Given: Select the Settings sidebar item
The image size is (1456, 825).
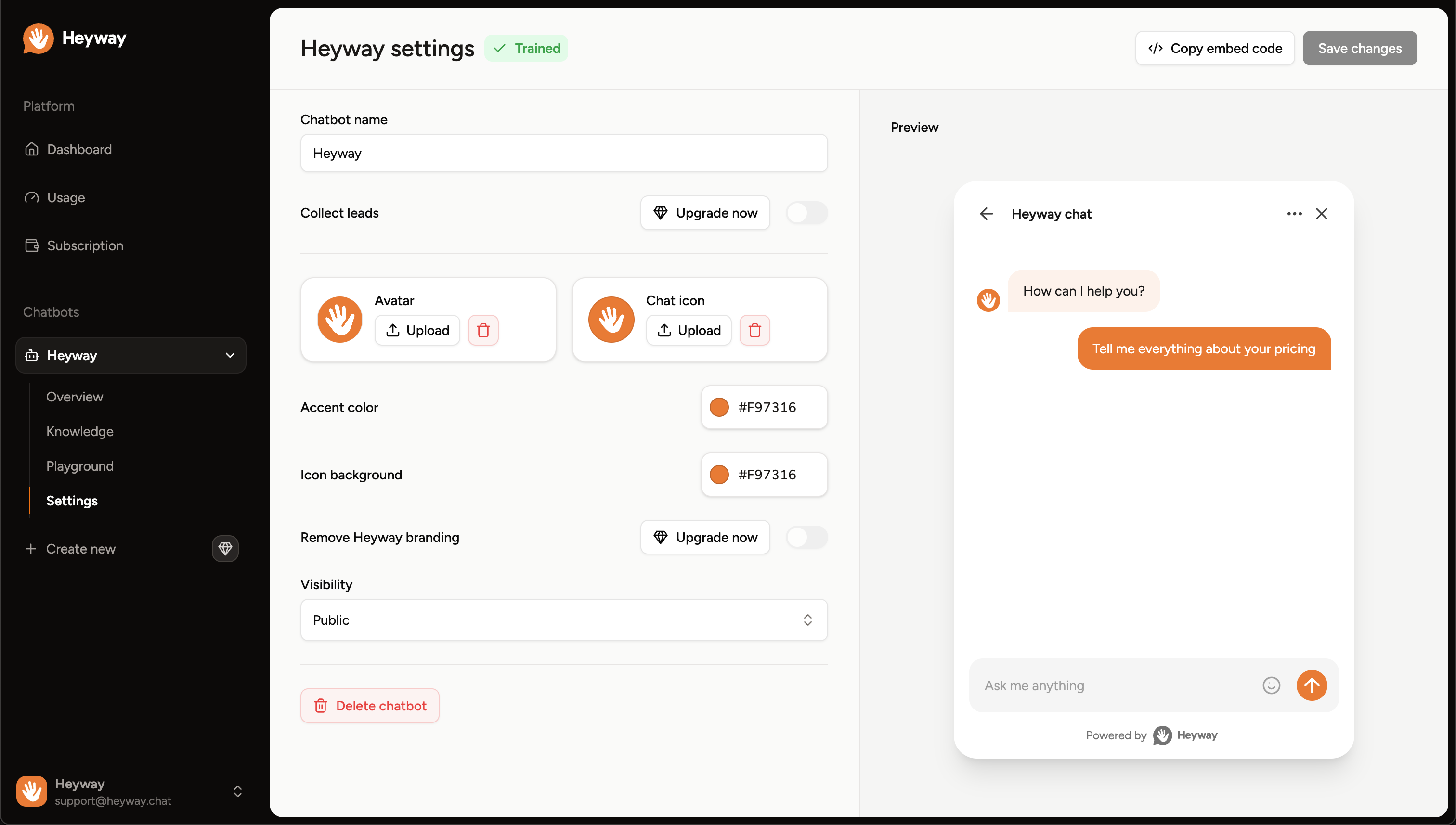Looking at the screenshot, I should 72,500.
